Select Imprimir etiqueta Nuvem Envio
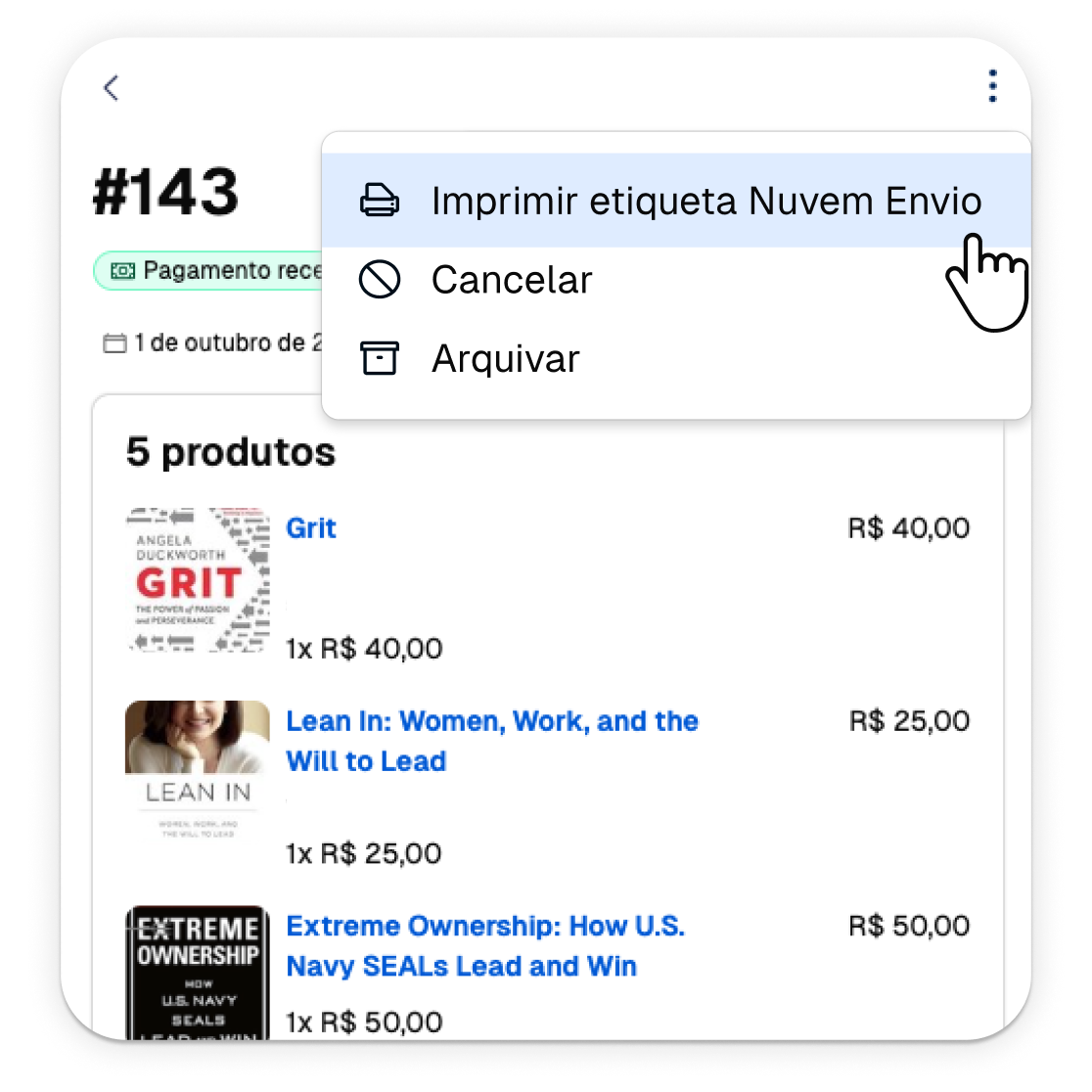The image size is (1092, 1092). [x=676, y=201]
